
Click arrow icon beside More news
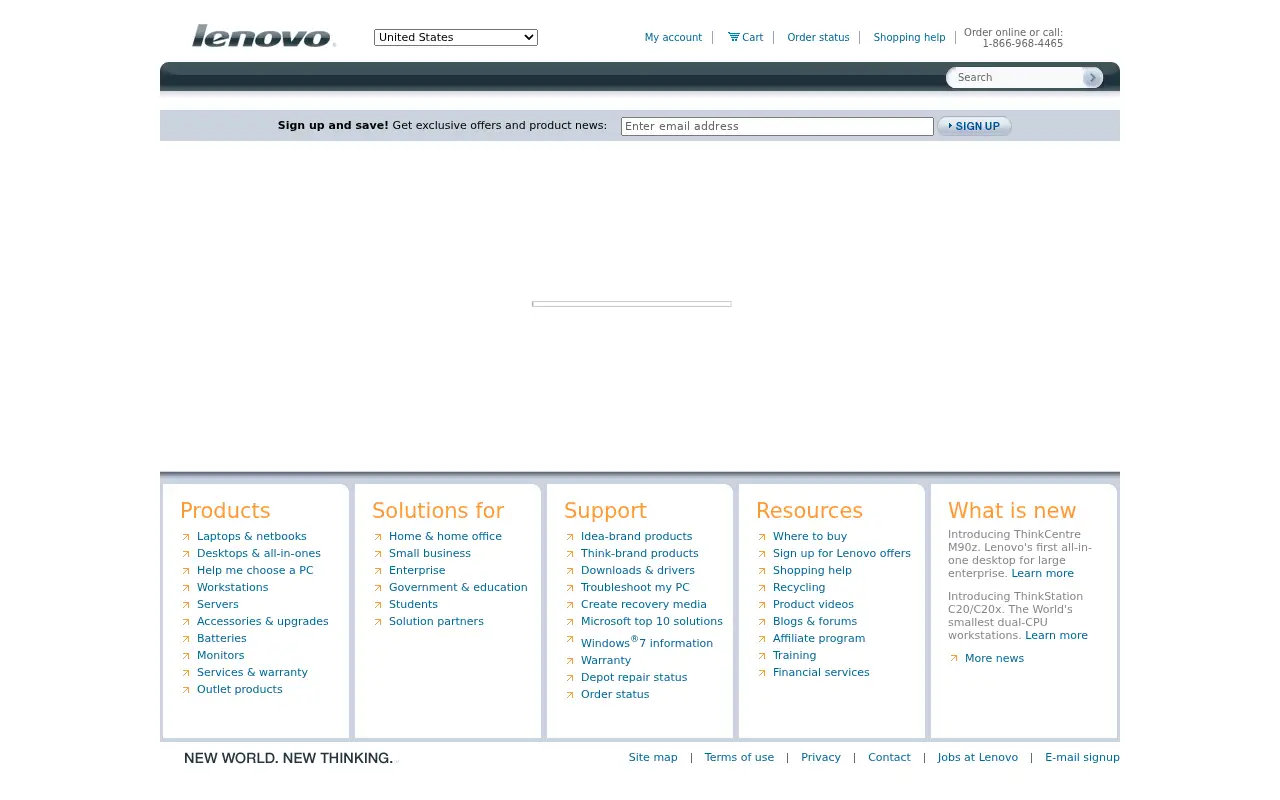tap(954, 659)
